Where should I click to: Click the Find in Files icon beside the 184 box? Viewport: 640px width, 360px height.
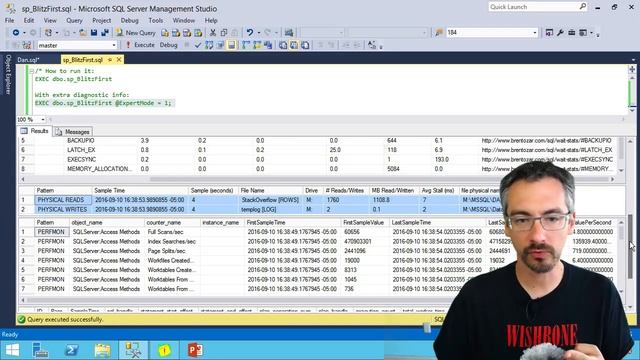click(x=439, y=33)
